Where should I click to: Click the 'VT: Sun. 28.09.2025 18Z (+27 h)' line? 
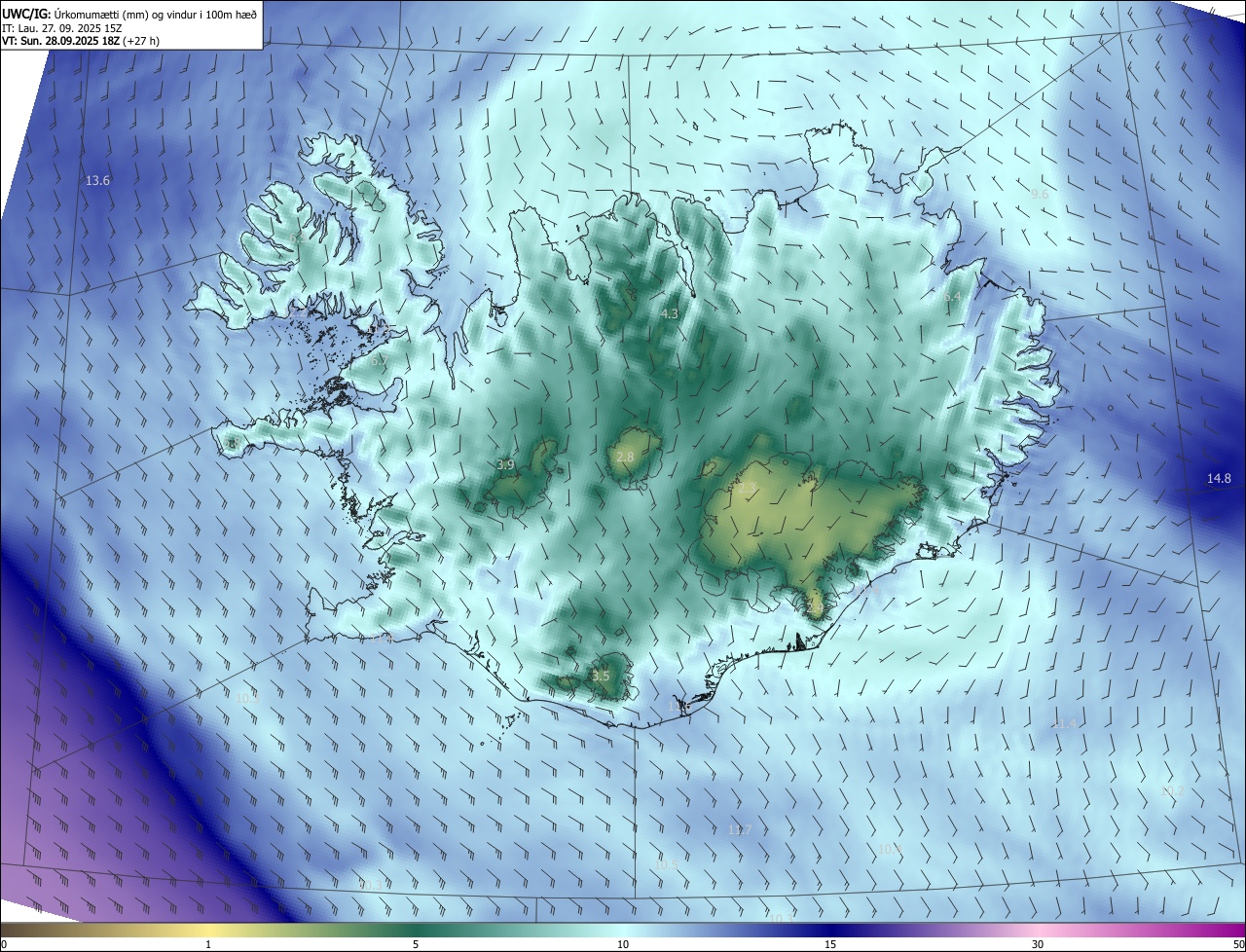point(80,41)
